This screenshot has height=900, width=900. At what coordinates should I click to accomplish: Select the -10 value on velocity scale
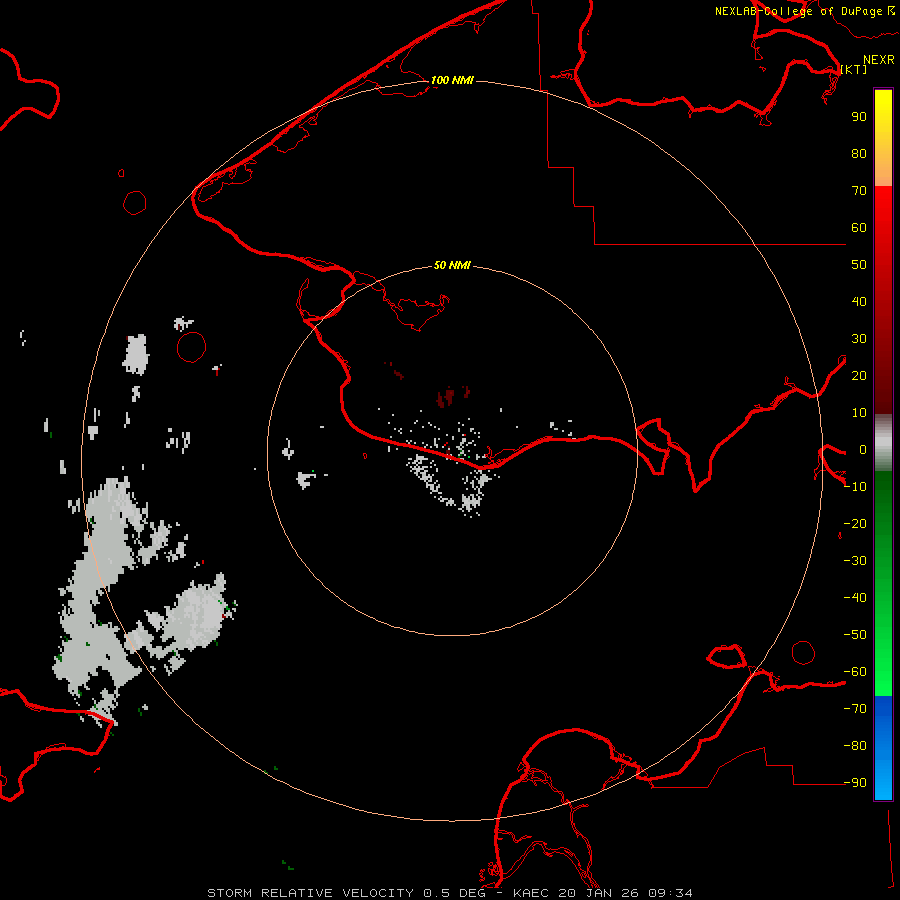[x=855, y=487]
